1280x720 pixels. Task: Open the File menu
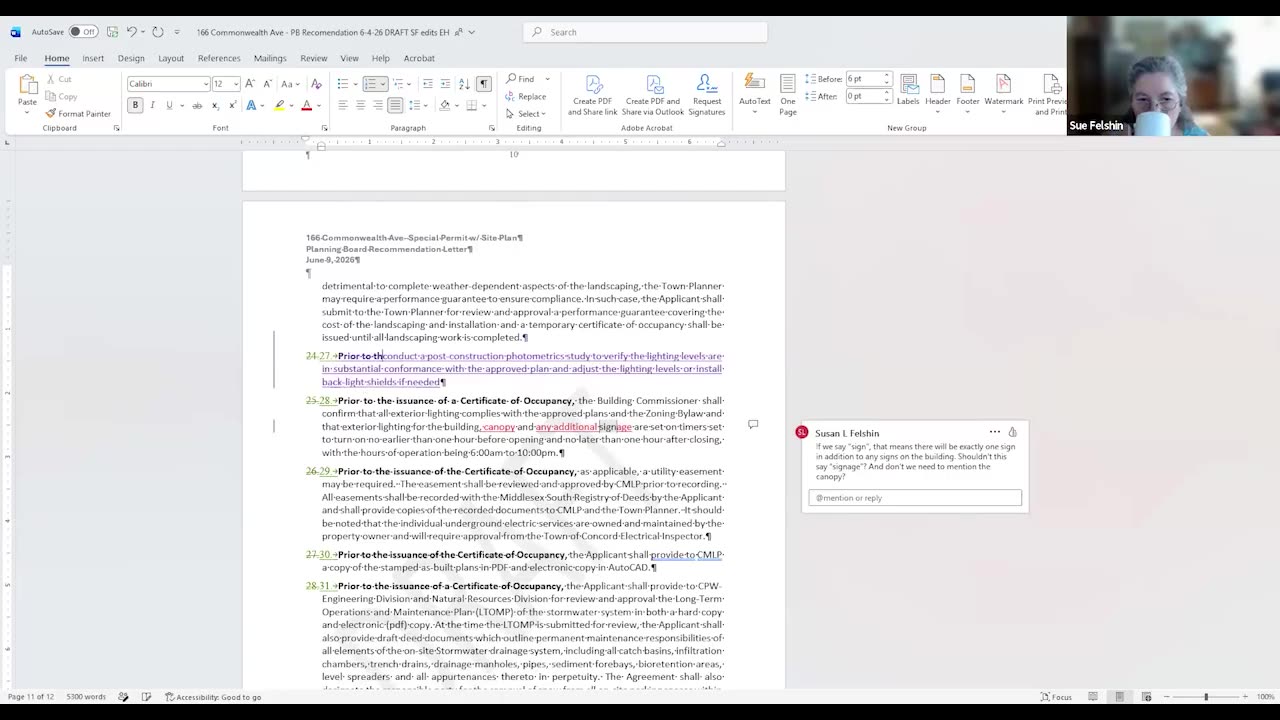[x=20, y=59]
